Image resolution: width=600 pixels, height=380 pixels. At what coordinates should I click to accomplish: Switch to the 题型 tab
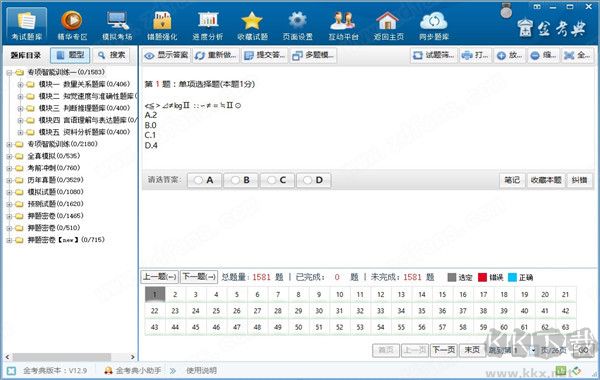[70, 55]
